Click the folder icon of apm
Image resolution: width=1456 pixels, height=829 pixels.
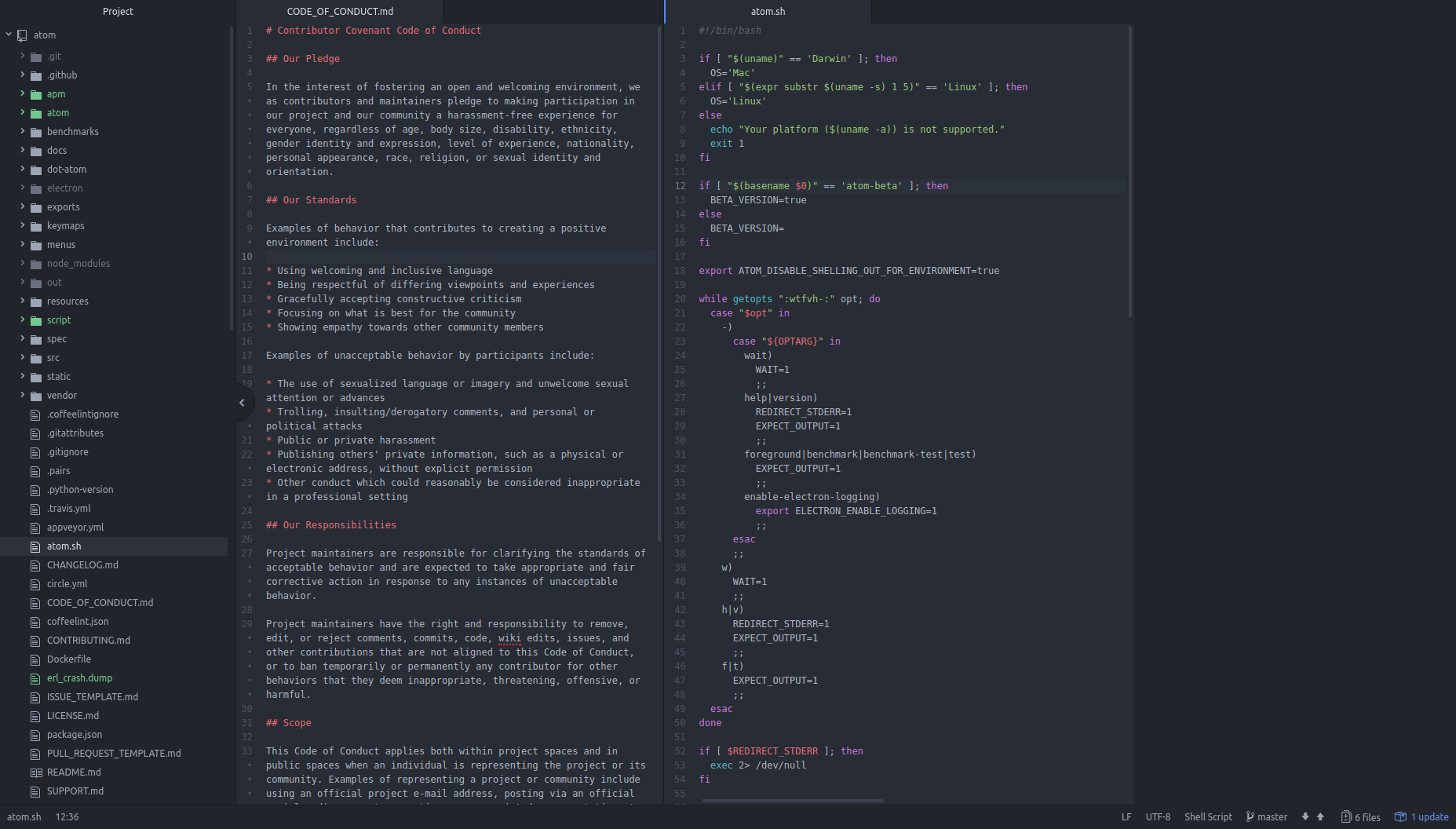[x=35, y=94]
